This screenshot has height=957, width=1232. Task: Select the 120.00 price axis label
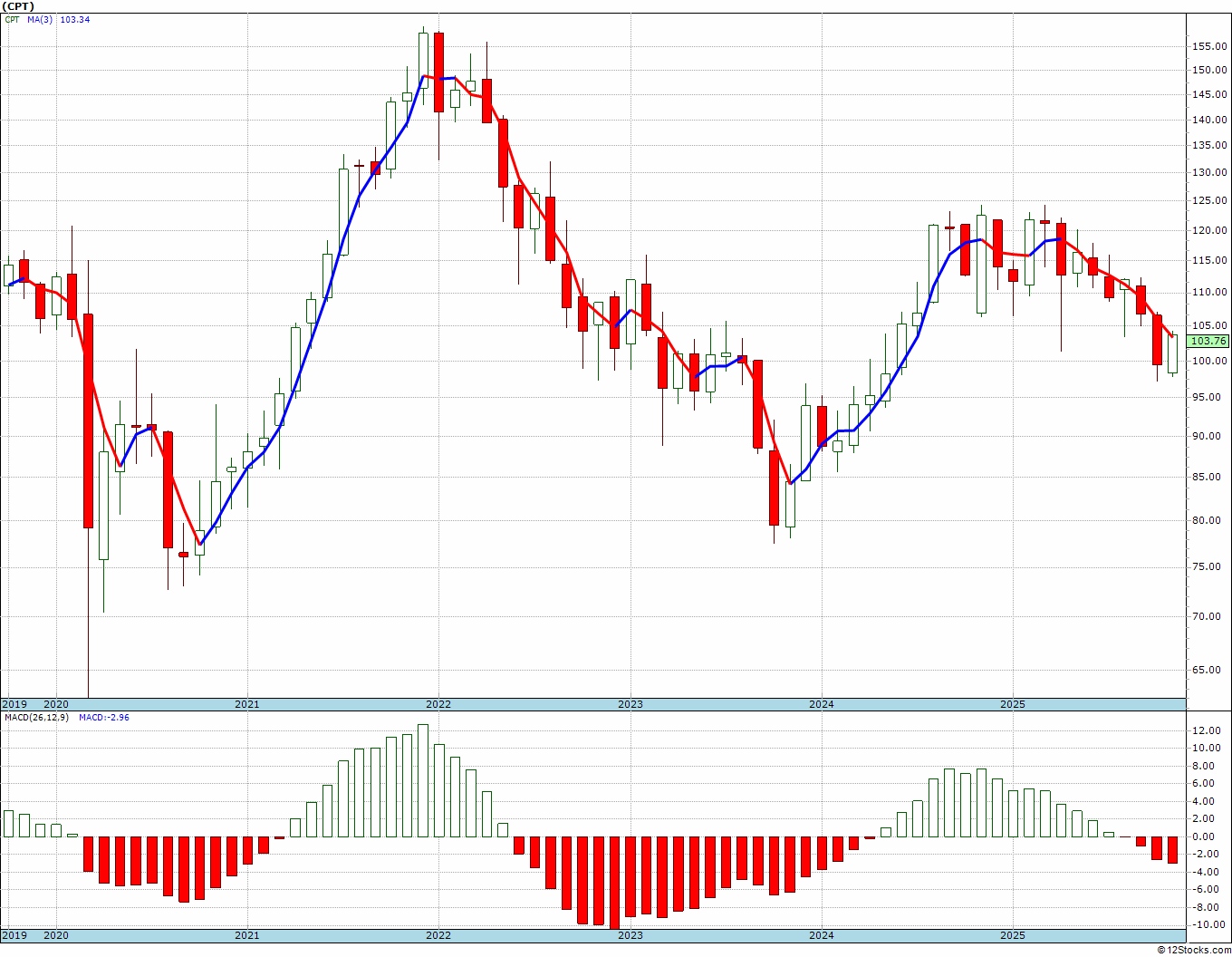[x=1210, y=231]
